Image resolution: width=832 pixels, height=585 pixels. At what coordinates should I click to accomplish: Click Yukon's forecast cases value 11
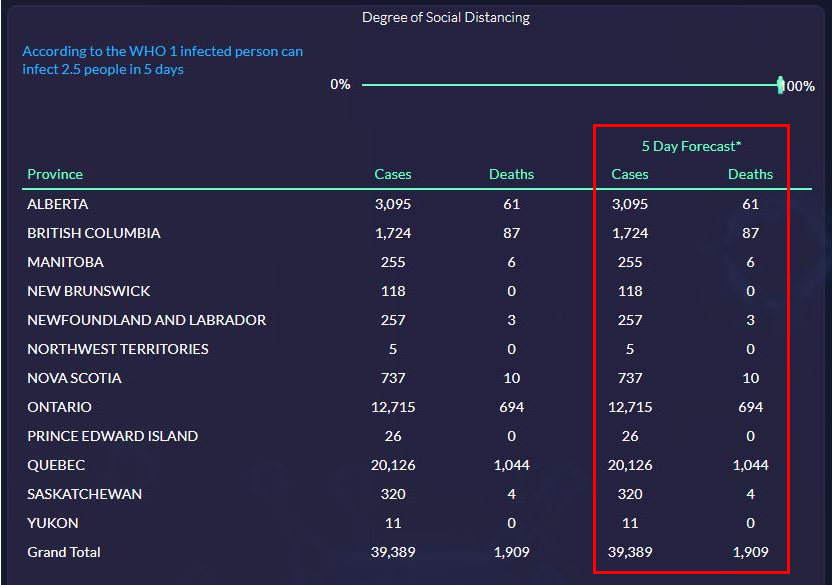pyautogui.click(x=630, y=523)
